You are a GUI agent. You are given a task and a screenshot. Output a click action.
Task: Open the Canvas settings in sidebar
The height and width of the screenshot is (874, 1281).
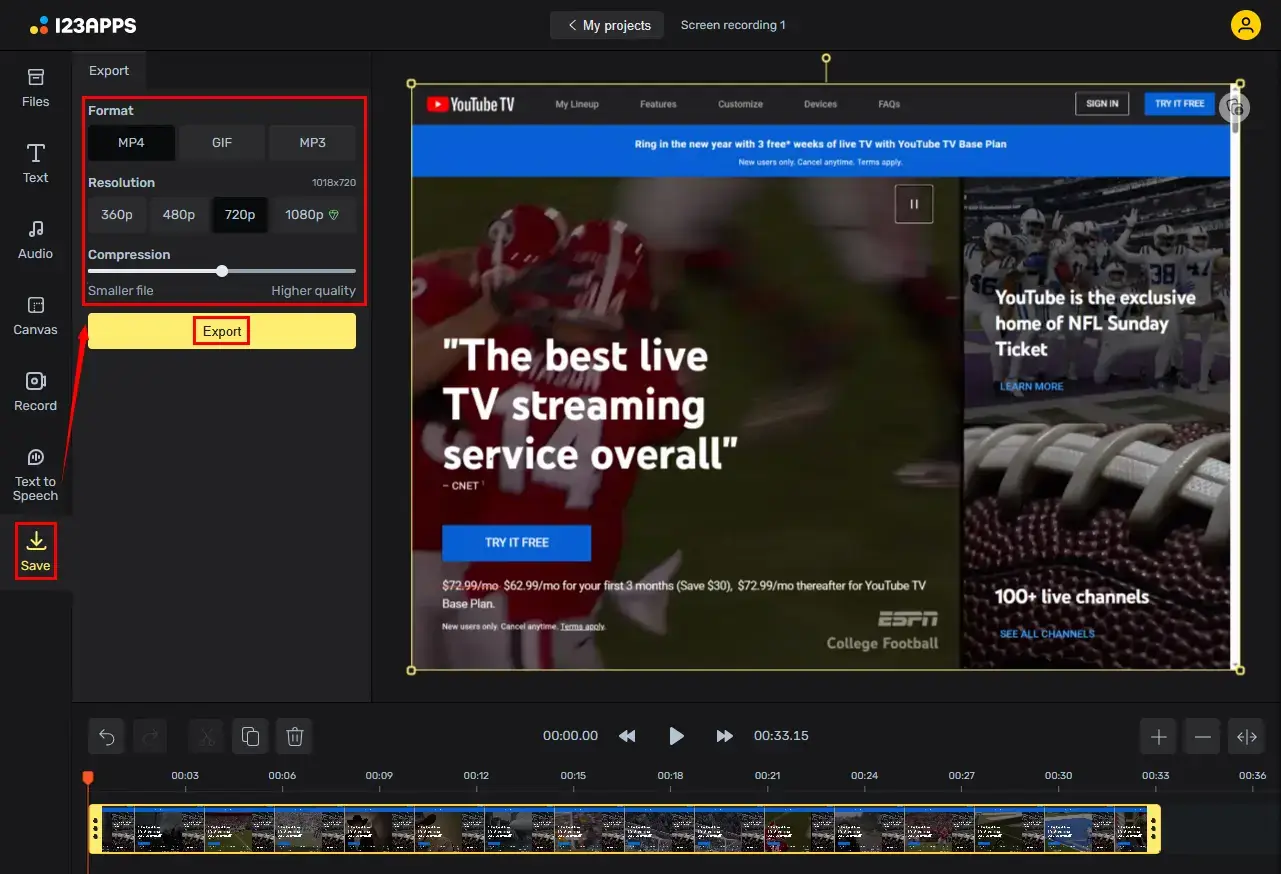(36, 316)
